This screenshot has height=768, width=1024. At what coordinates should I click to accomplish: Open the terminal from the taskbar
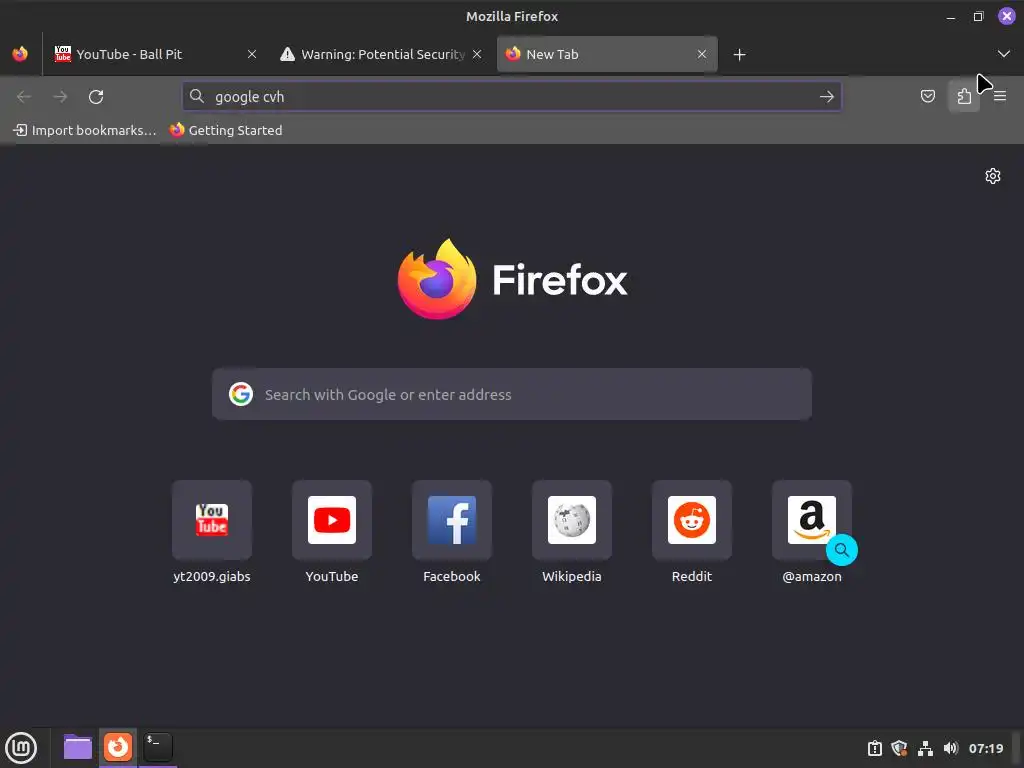pos(157,747)
